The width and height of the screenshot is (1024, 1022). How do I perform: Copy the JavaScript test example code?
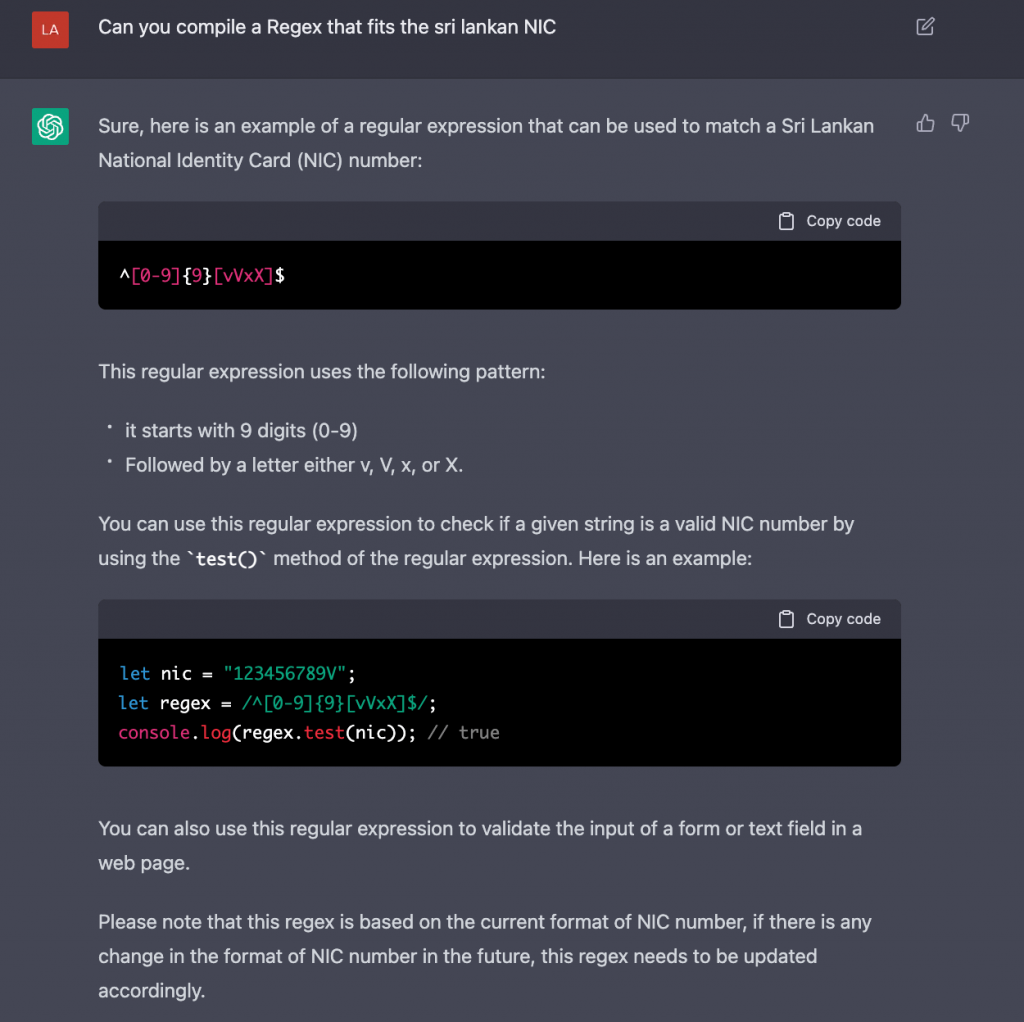(829, 618)
